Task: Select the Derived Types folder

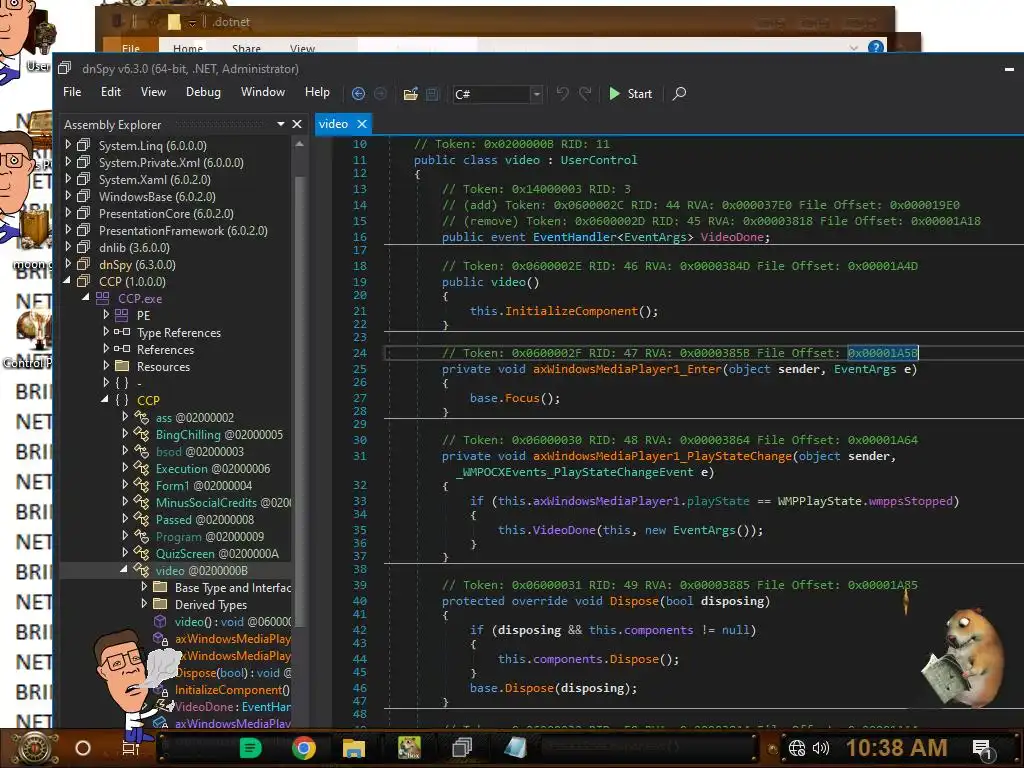Action: (x=210, y=605)
